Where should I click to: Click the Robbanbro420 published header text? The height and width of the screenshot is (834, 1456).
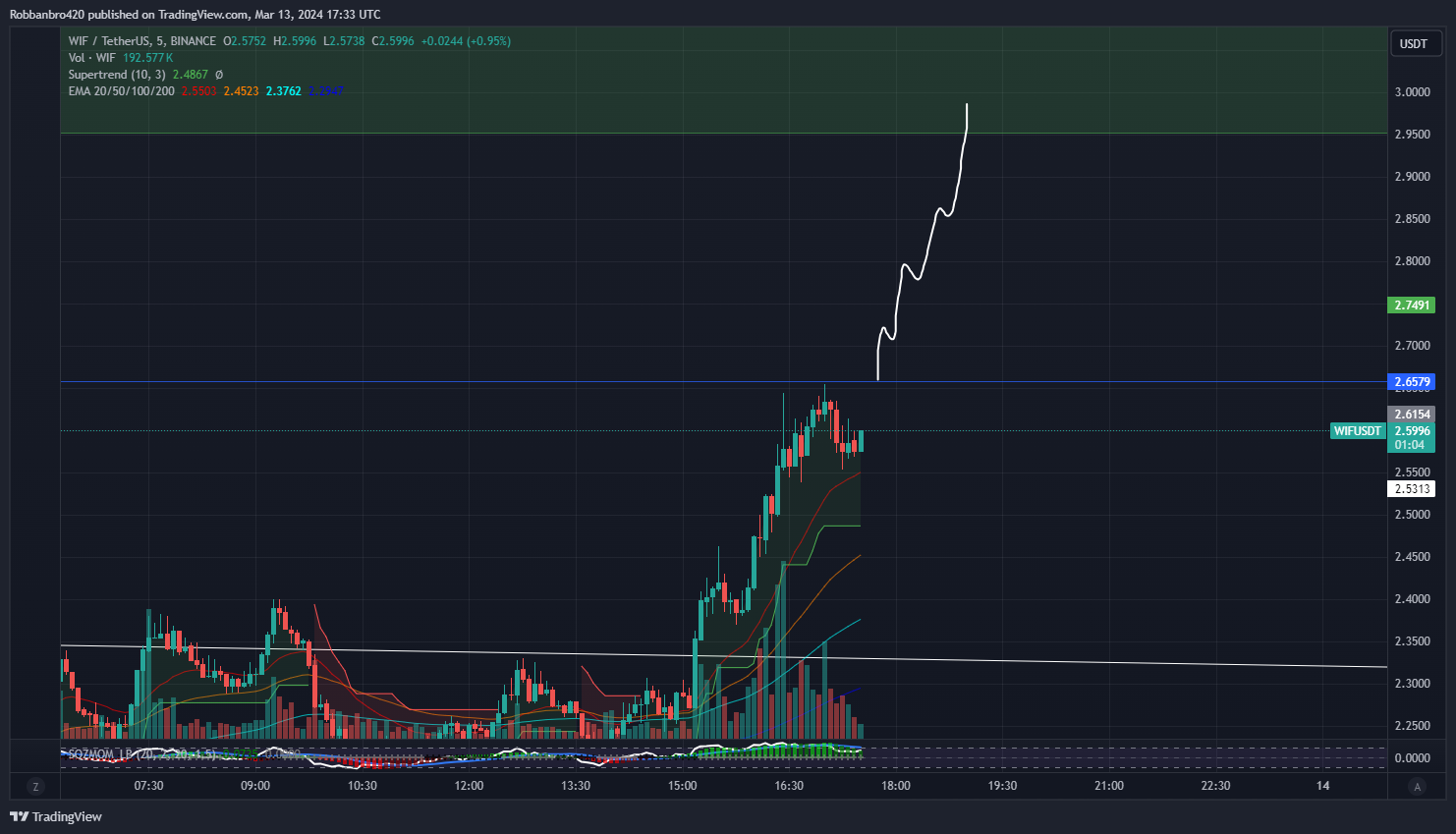click(195, 15)
